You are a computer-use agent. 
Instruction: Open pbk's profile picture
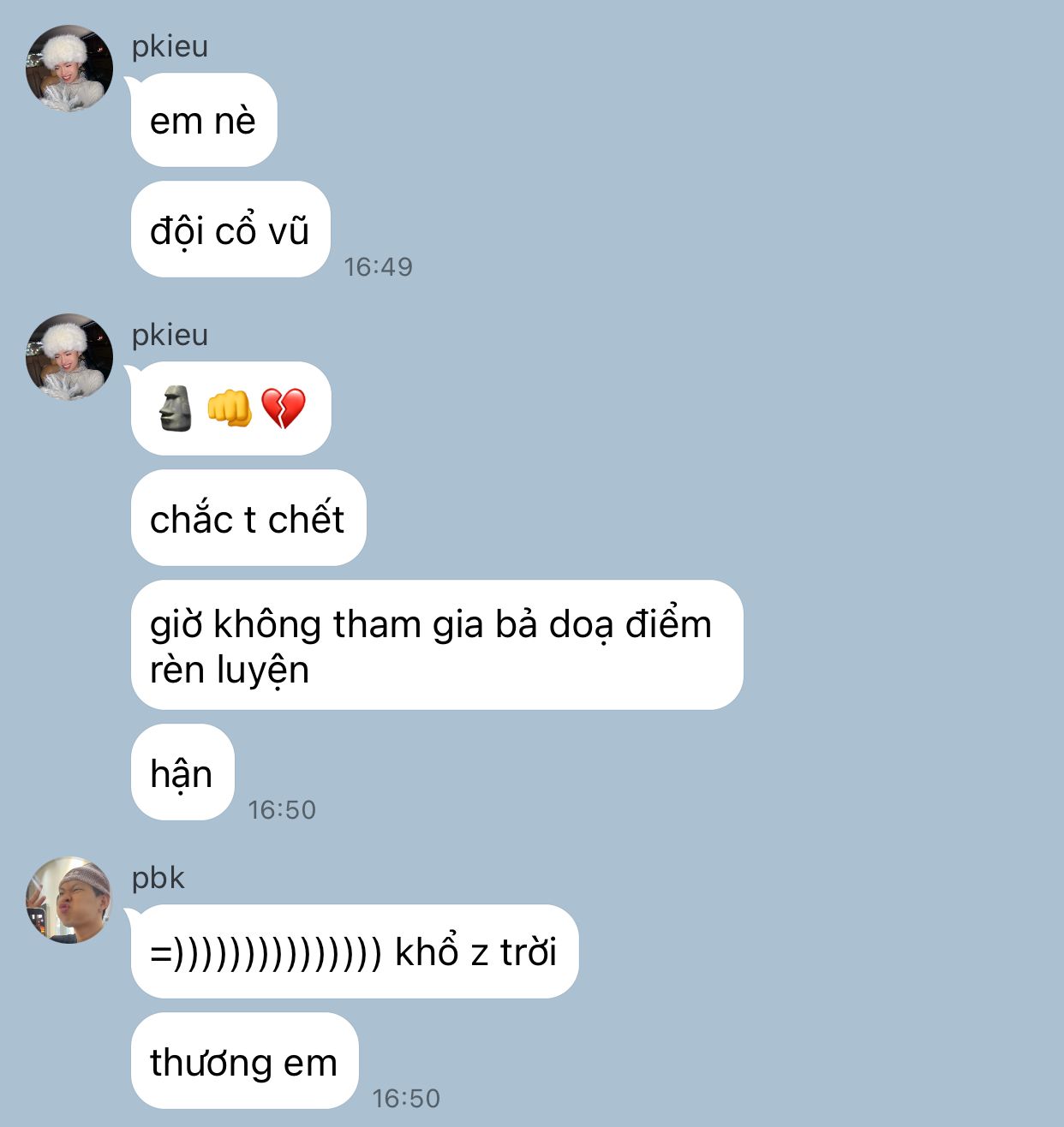tap(69, 900)
